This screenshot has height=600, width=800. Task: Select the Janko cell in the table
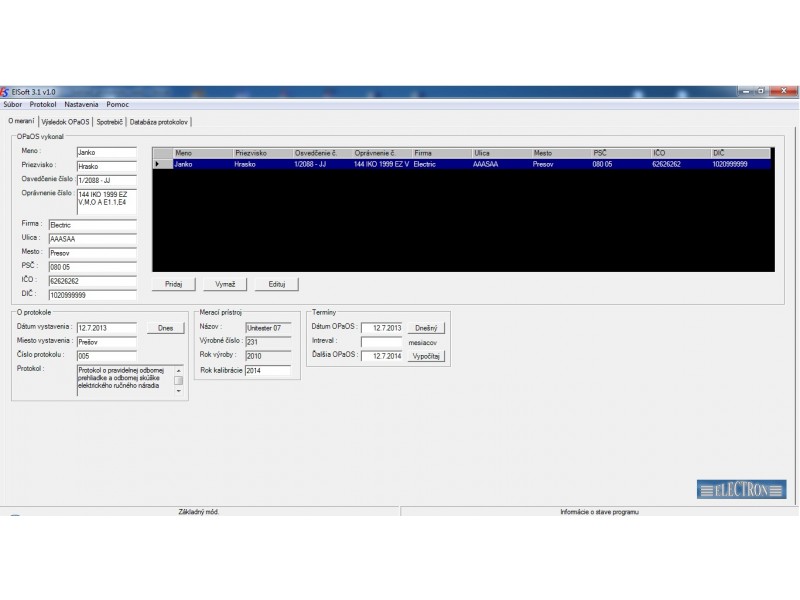pyautogui.click(x=203, y=164)
